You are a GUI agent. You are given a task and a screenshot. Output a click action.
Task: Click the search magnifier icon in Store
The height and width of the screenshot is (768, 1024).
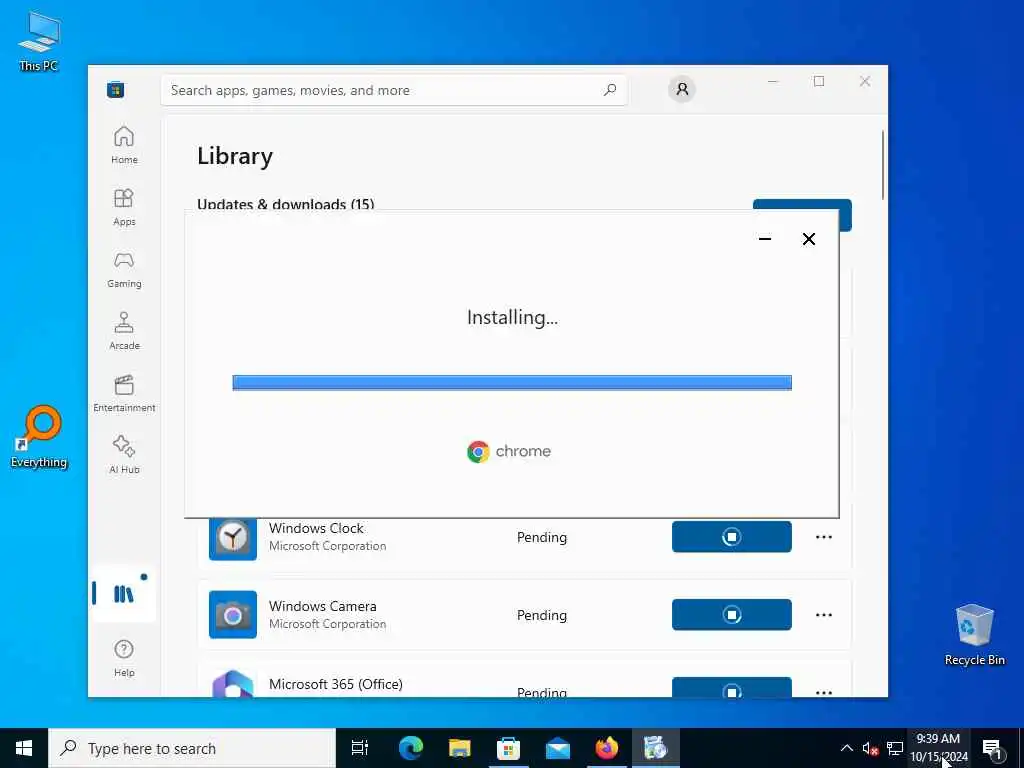tap(610, 90)
